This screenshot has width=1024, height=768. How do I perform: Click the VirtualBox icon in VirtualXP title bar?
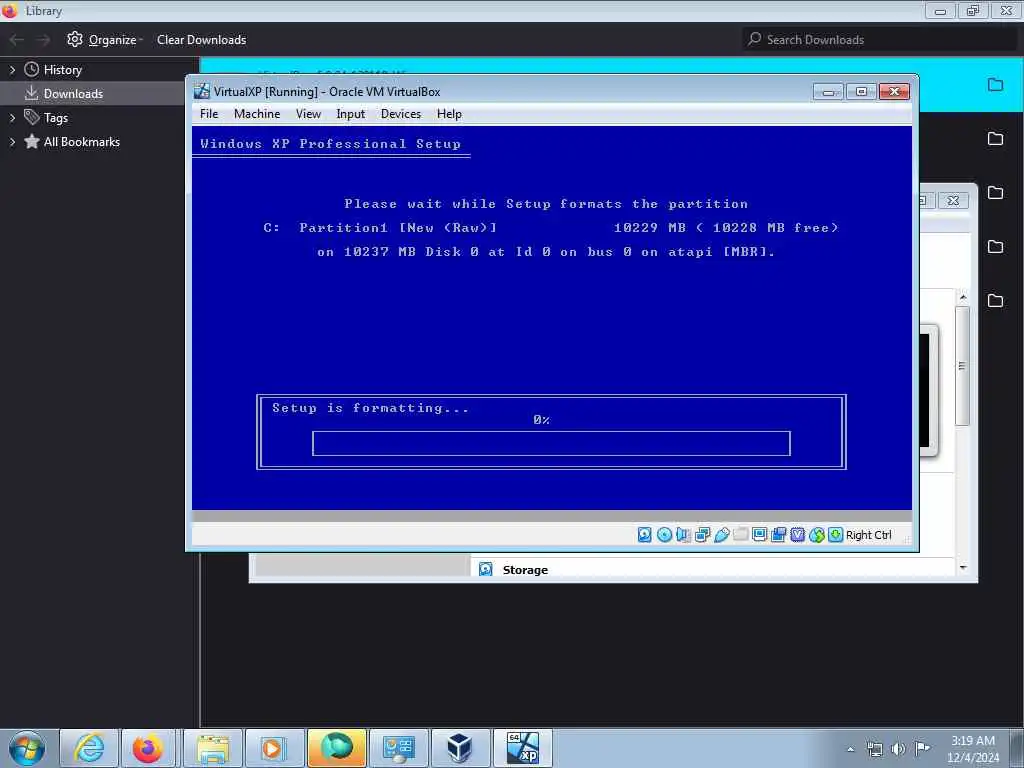coord(202,91)
